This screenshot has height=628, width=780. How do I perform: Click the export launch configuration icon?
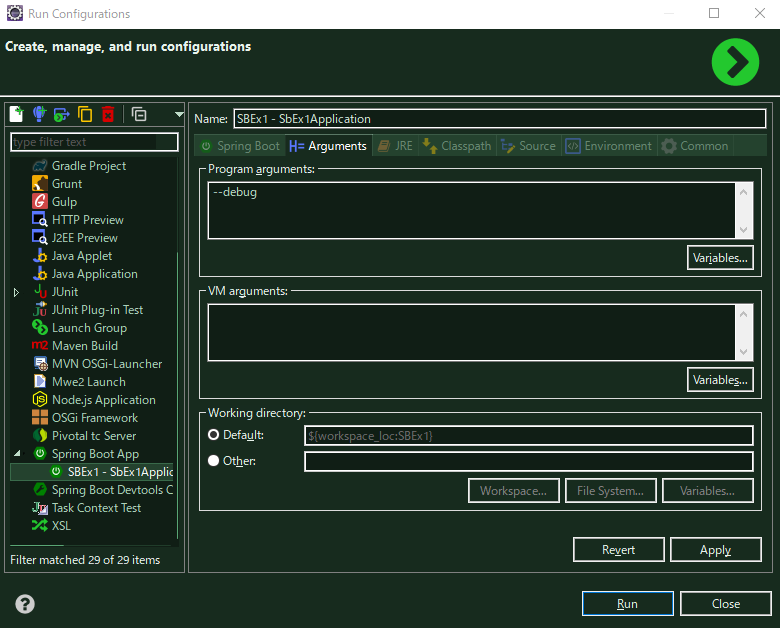click(62, 114)
